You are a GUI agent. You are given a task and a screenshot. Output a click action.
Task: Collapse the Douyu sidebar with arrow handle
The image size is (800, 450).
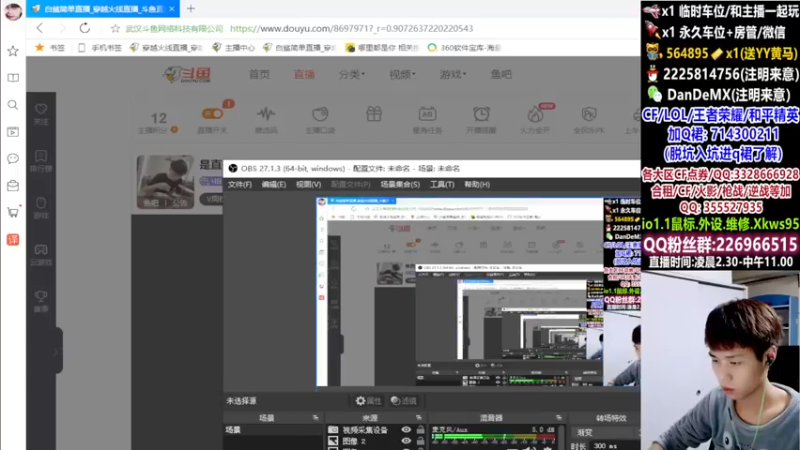[x=57, y=351]
